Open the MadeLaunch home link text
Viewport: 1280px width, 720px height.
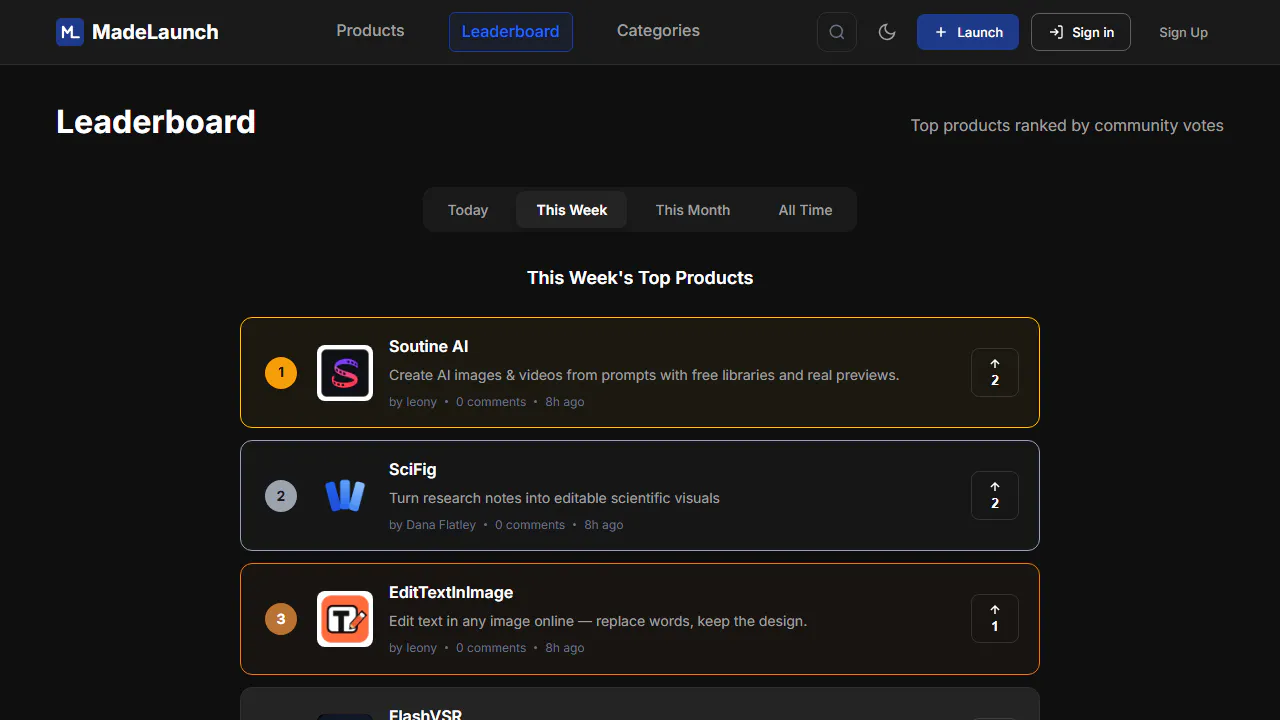click(x=155, y=32)
